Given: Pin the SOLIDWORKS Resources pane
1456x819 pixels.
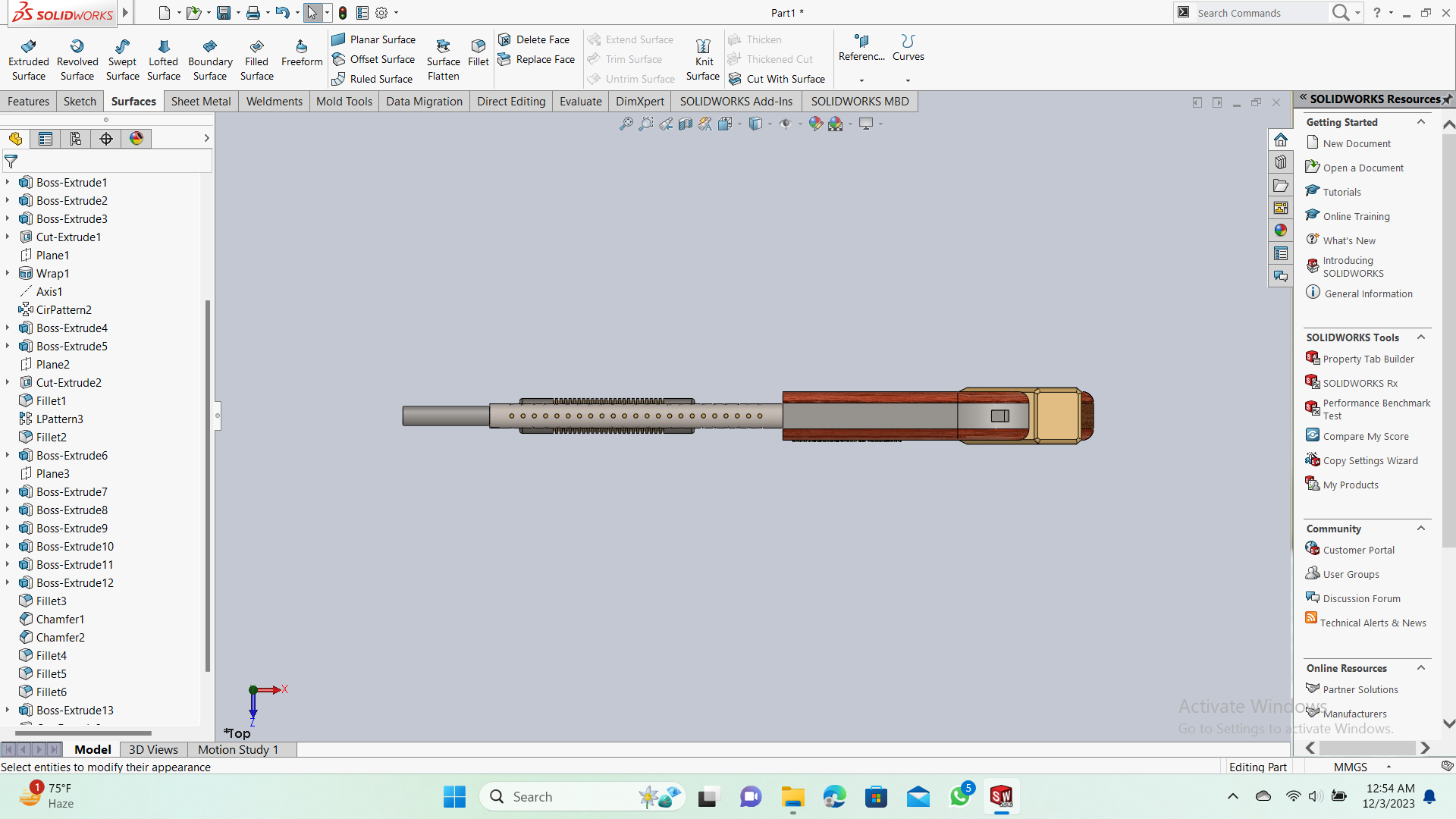Looking at the screenshot, I should click(1447, 99).
